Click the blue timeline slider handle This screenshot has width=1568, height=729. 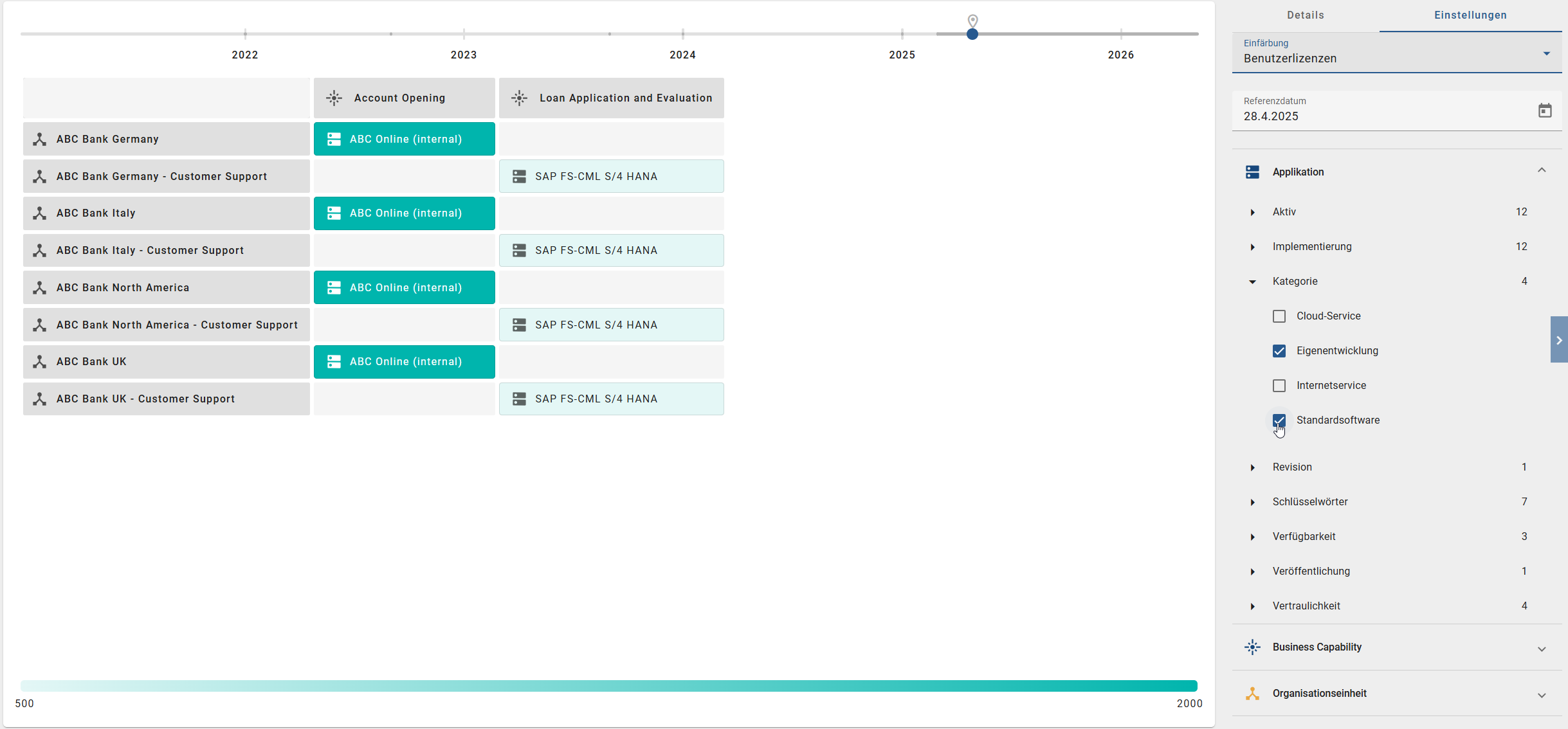pos(972,34)
